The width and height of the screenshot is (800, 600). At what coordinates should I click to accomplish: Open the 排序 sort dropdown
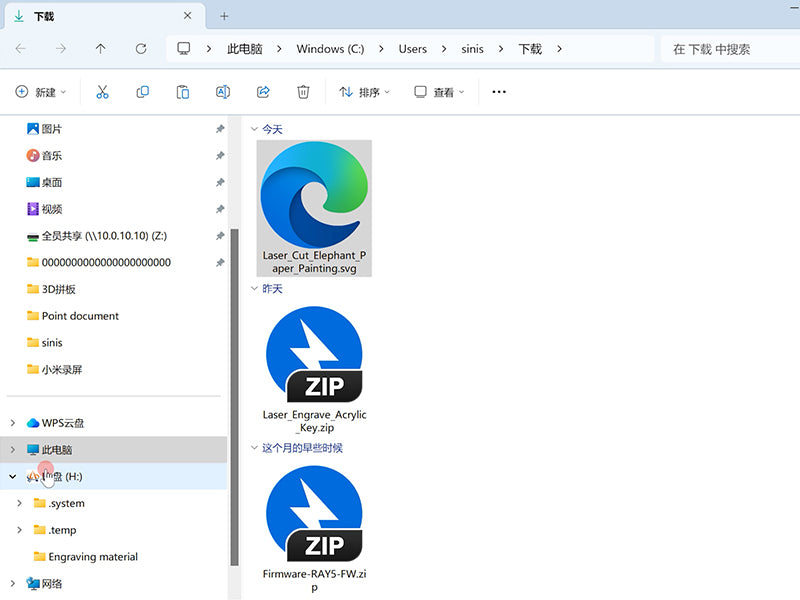pyautogui.click(x=364, y=92)
